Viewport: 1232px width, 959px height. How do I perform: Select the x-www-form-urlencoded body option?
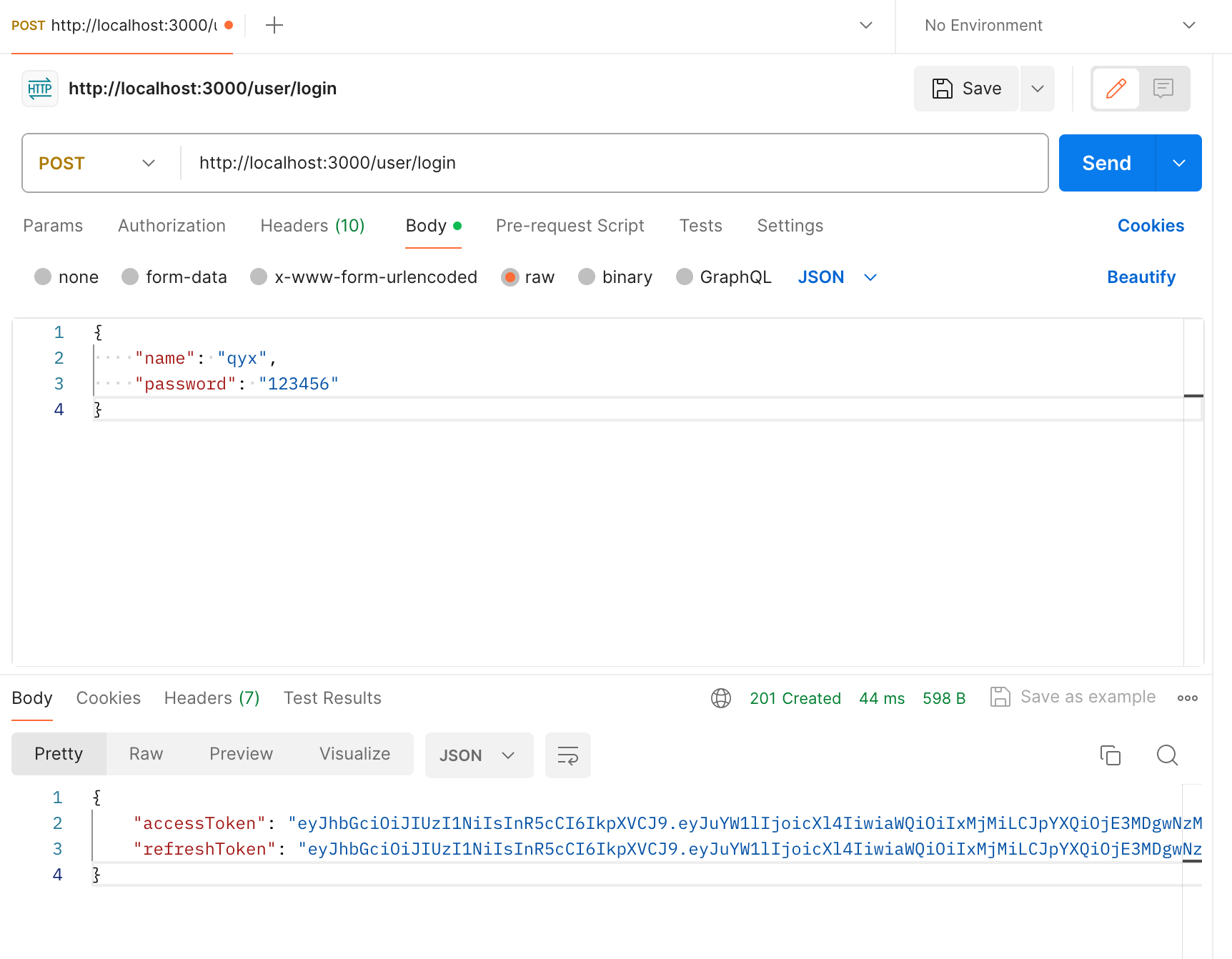coord(364,277)
